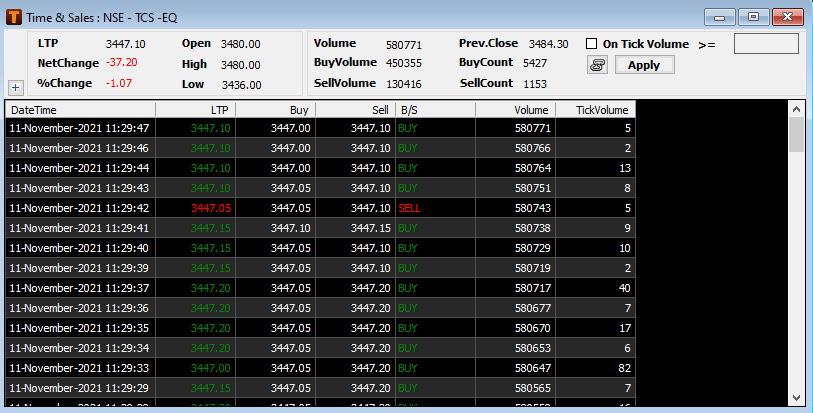This screenshot has width=813, height=413.
Task: Click the BuyCount value 5427
Action: coord(535,63)
